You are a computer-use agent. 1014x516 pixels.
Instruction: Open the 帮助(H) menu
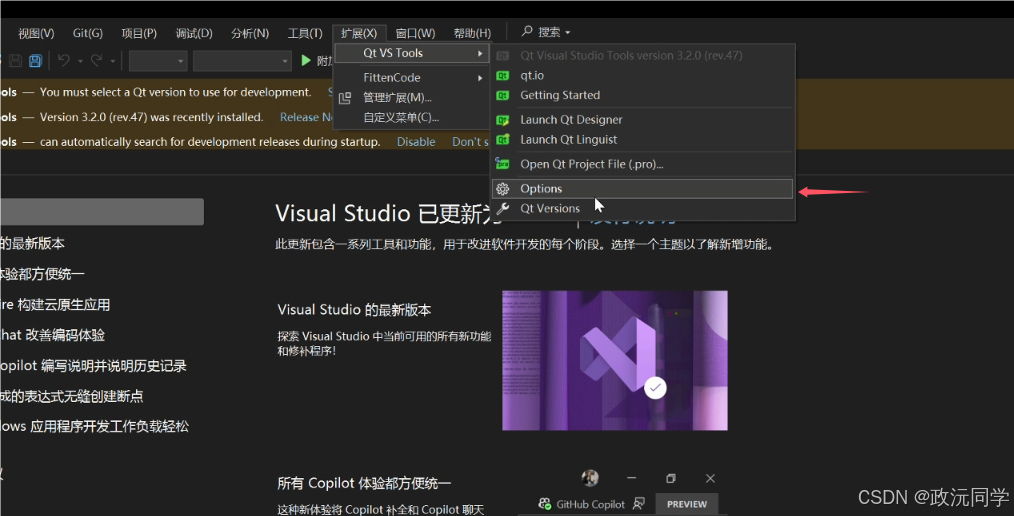pyautogui.click(x=472, y=34)
